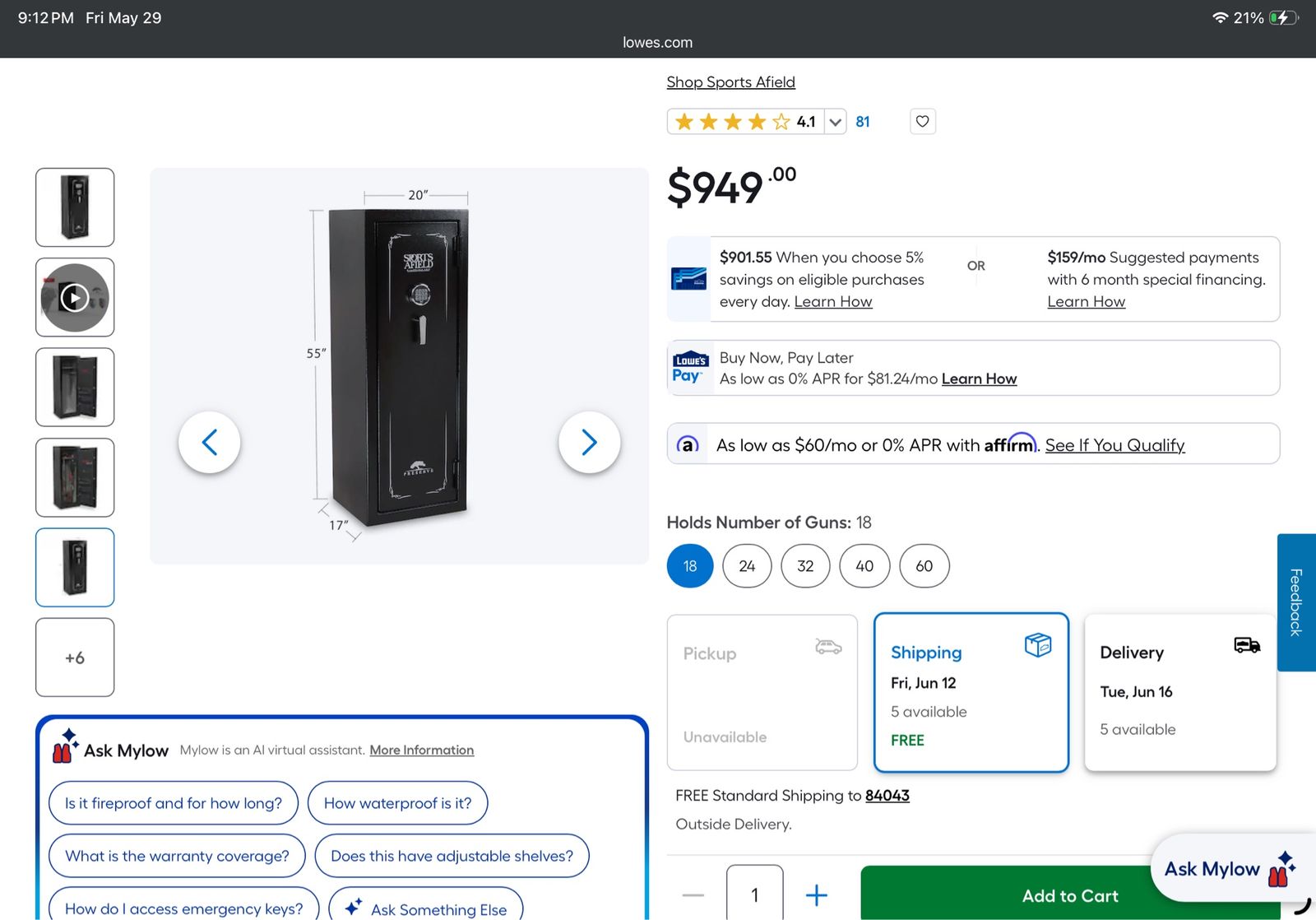Select the first safe front-view thumbnail
Screen dimensions: 1316x920
(x=75, y=207)
